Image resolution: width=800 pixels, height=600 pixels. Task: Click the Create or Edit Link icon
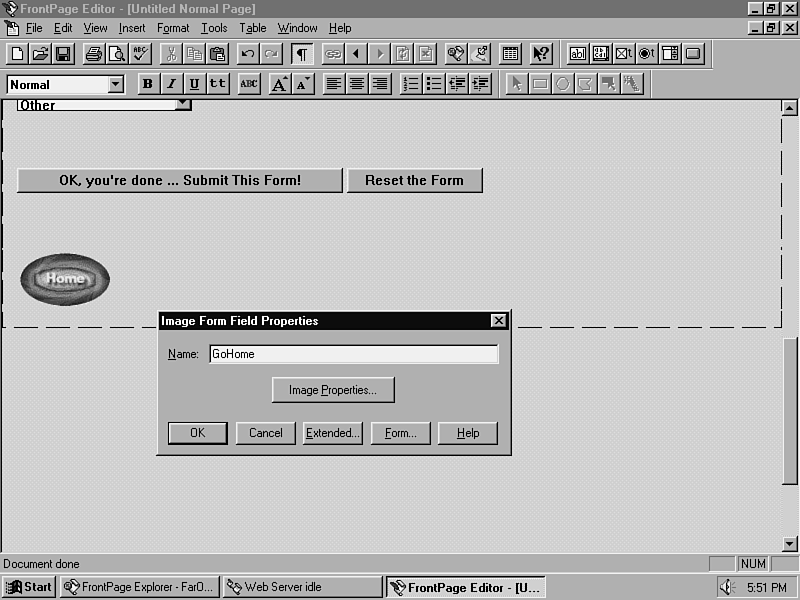click(x=333, y=54)
